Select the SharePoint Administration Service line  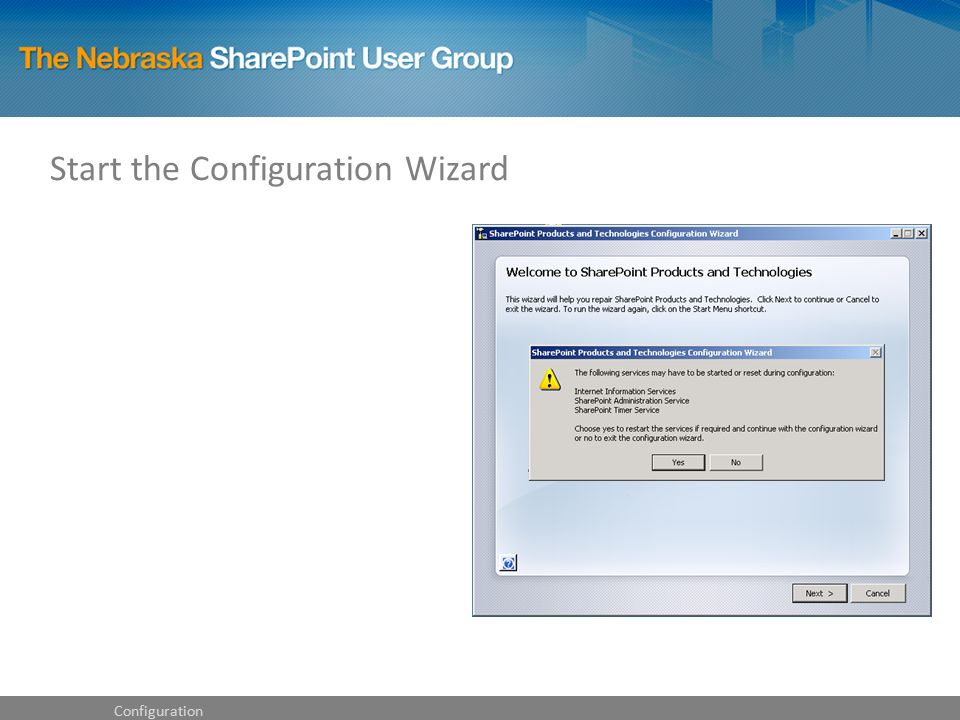632,400
